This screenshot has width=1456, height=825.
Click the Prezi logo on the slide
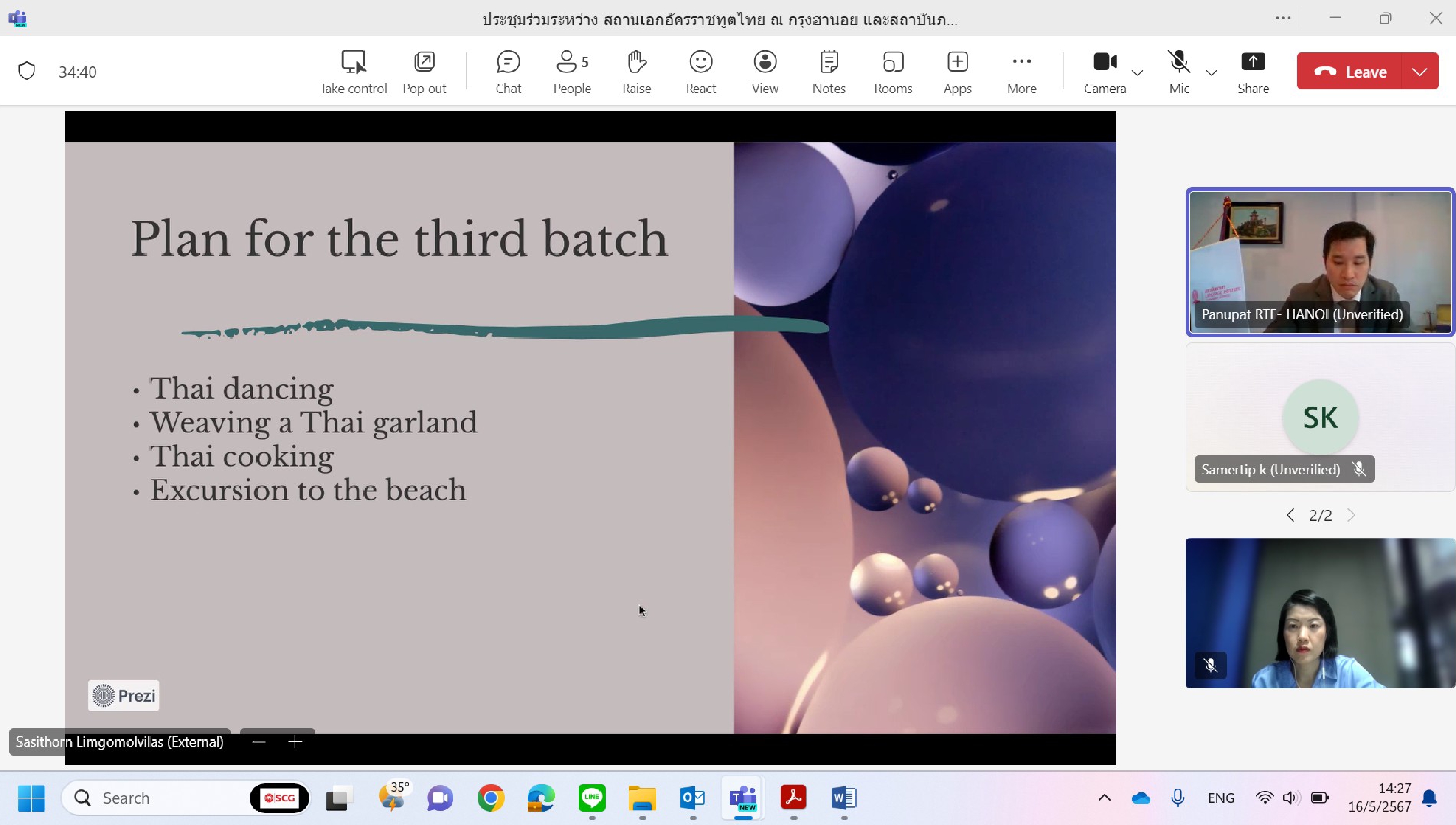tap(123, 695)
